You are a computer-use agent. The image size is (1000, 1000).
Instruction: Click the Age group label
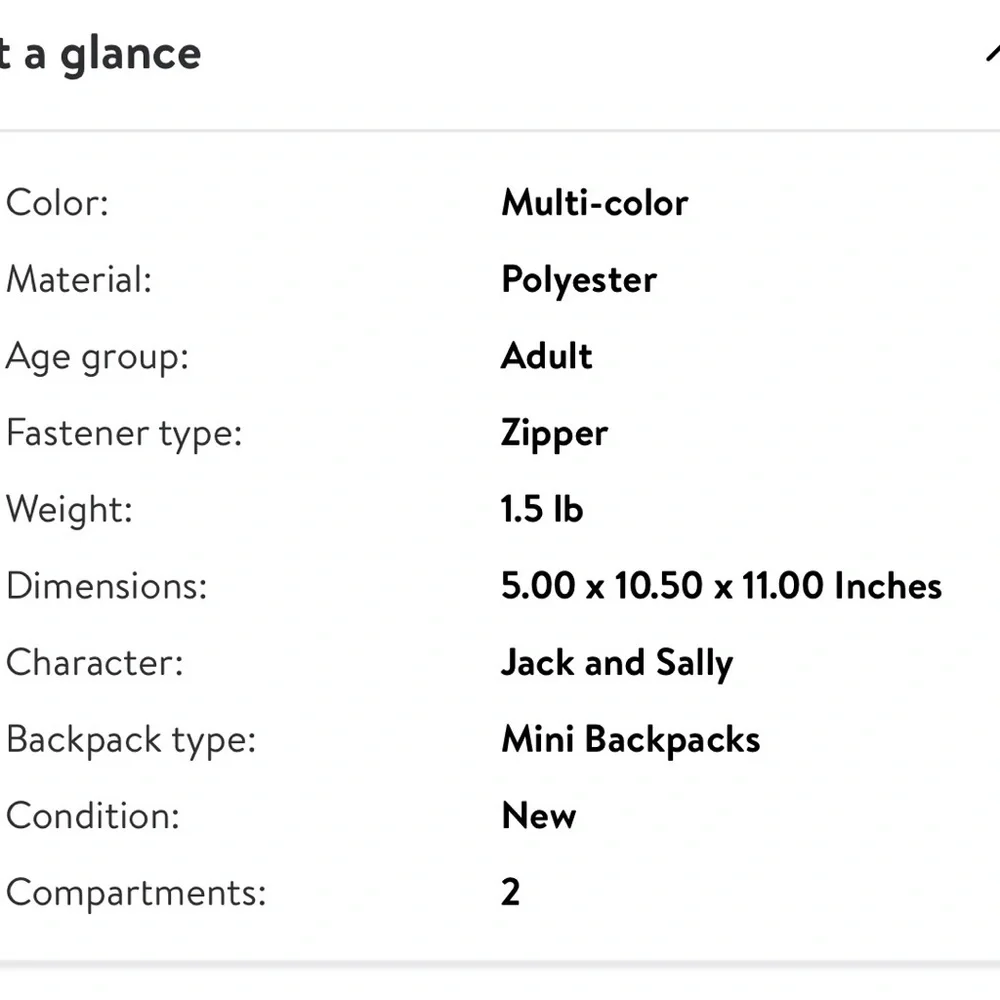(x=96, y=357)
